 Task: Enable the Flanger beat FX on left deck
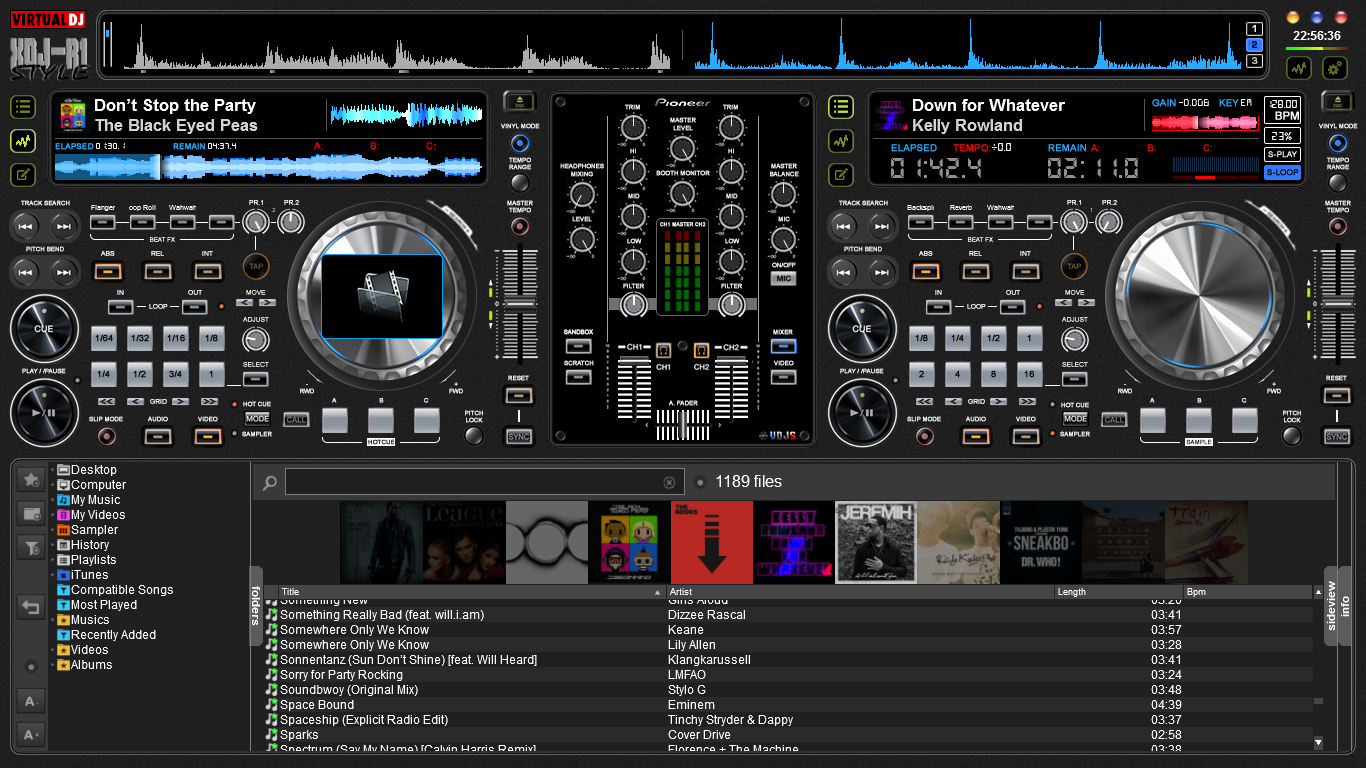[103, 222]
